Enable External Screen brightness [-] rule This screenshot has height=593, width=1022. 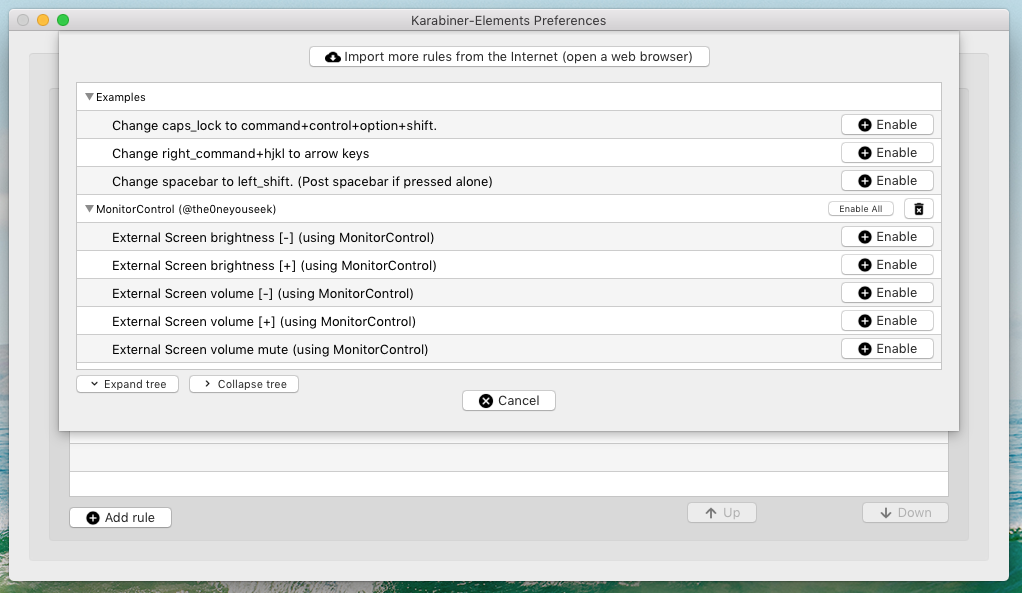[886, 236]
